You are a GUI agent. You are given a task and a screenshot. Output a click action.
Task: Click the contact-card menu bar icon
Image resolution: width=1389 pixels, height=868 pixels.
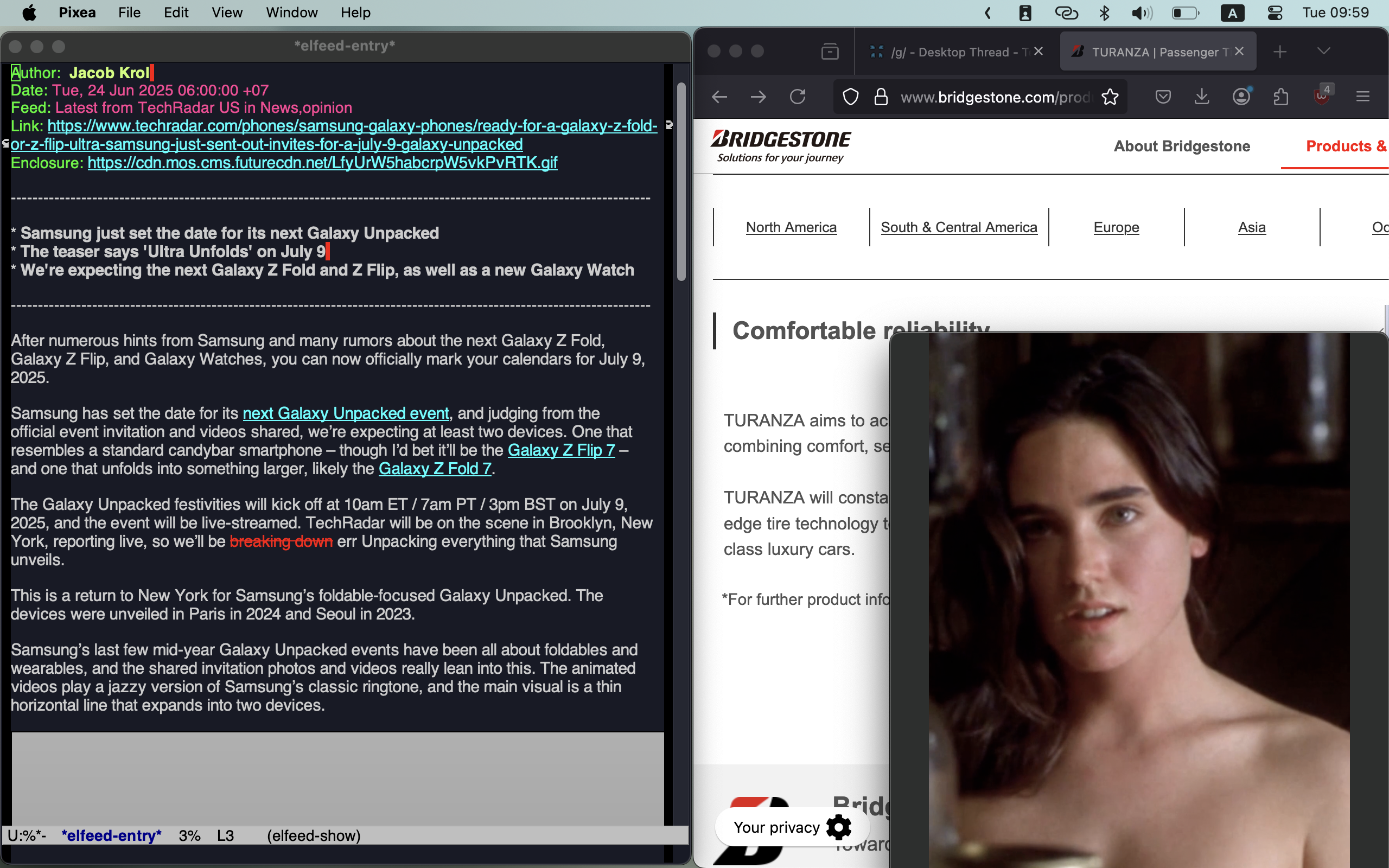(1025, 12)
